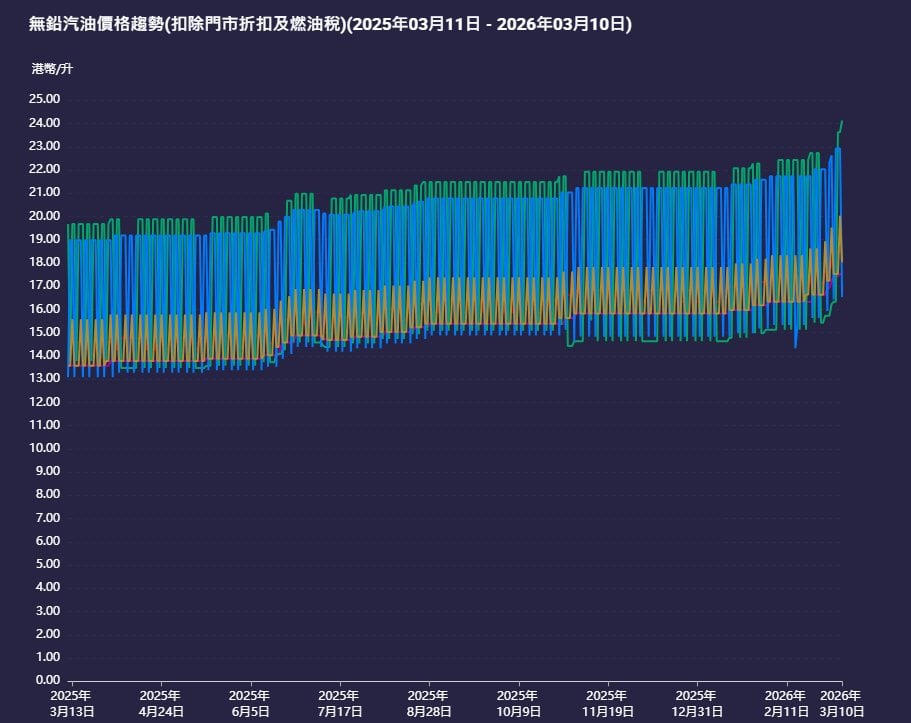Image resolution: width=911 pixels, height=723 pixels.
Task: Click the 2025年 6月5日 x-axis label
Action: click(249, 703)
